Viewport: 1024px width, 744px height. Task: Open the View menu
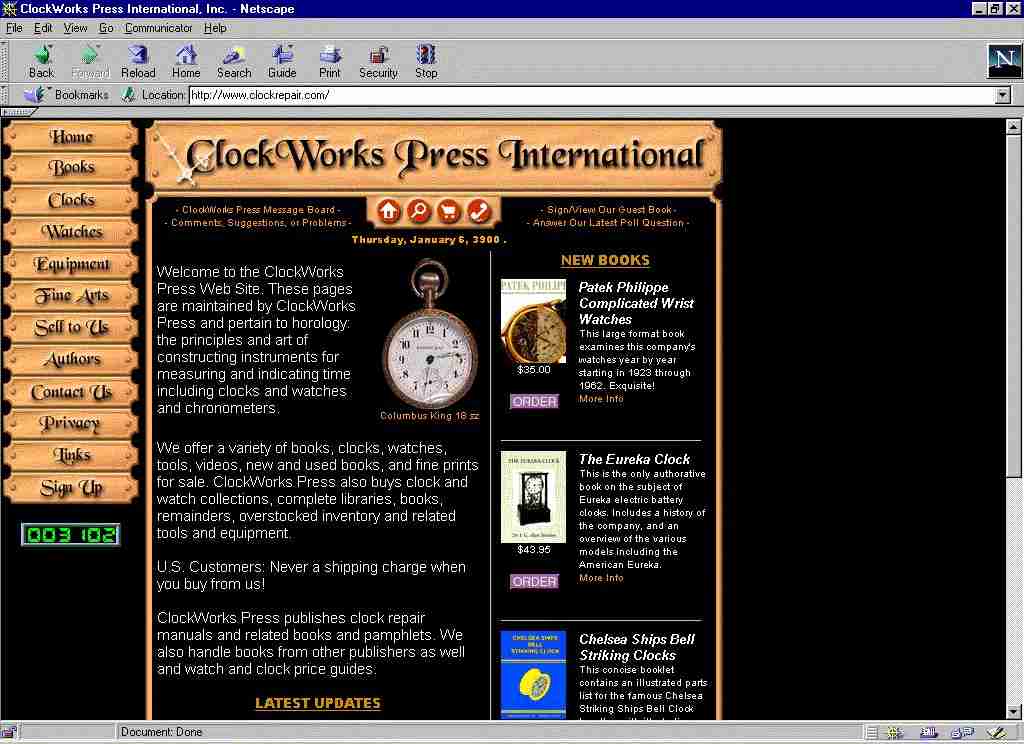[x=75, y=28]
